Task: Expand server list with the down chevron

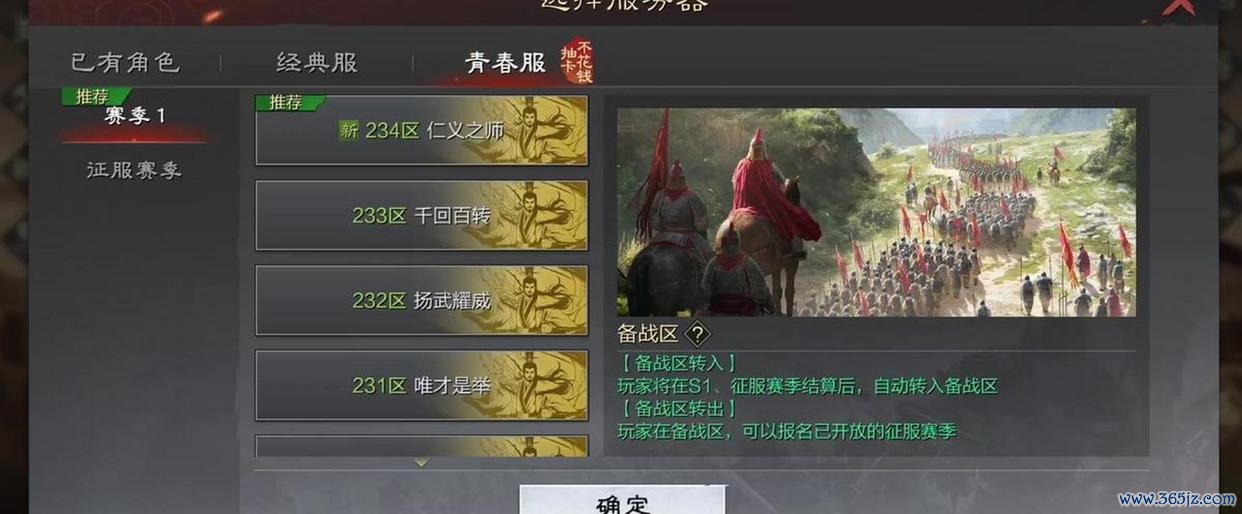Action: coord(421,463)
